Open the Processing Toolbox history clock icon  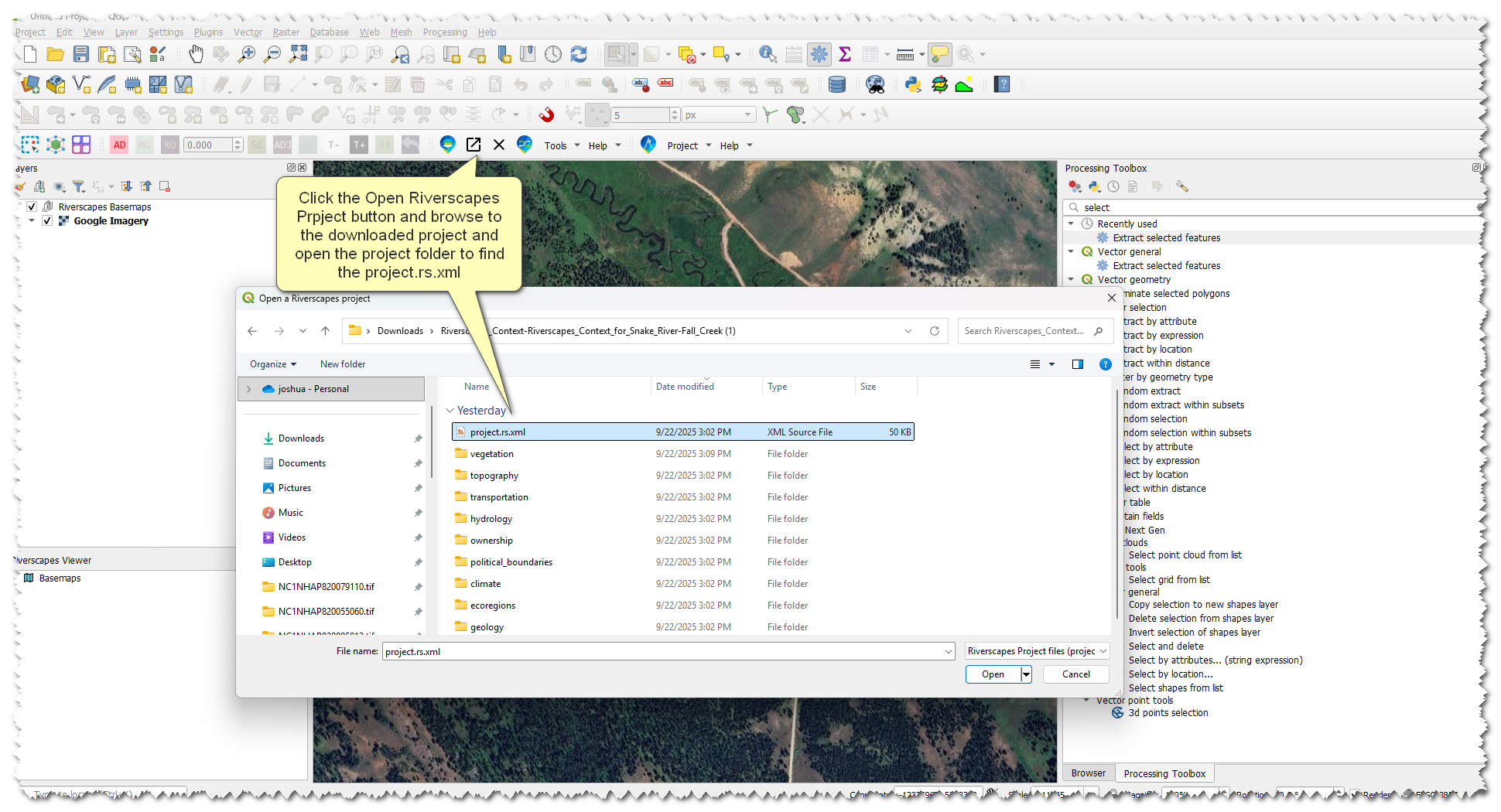[1113, 186]
